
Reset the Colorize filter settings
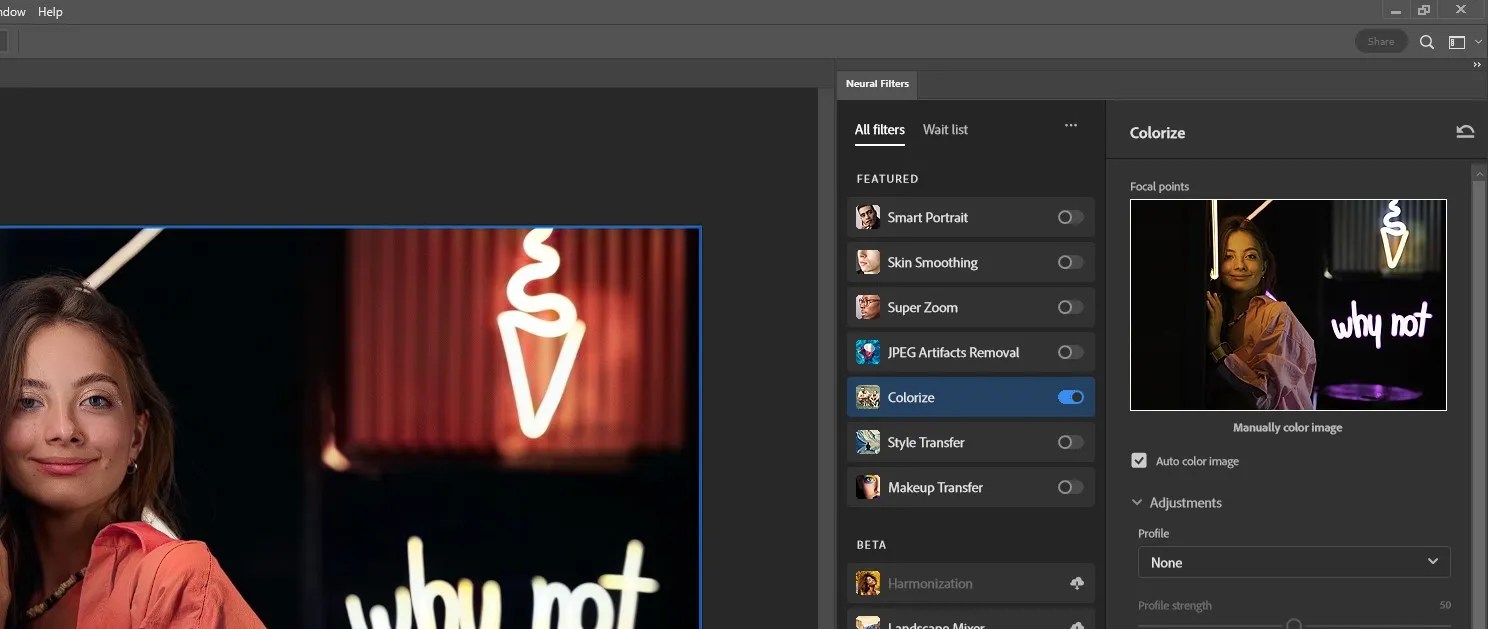coord(1464,131)
